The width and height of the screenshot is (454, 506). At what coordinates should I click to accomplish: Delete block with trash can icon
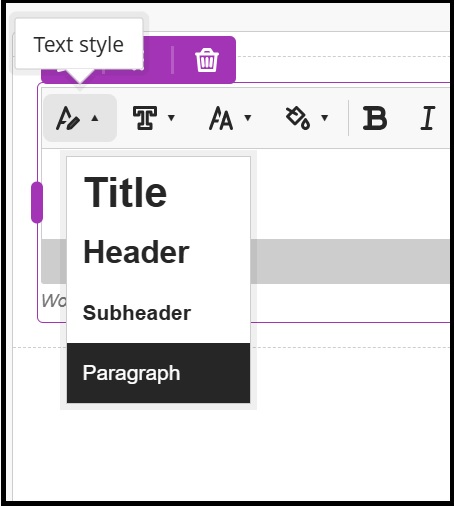coord(207,60)
